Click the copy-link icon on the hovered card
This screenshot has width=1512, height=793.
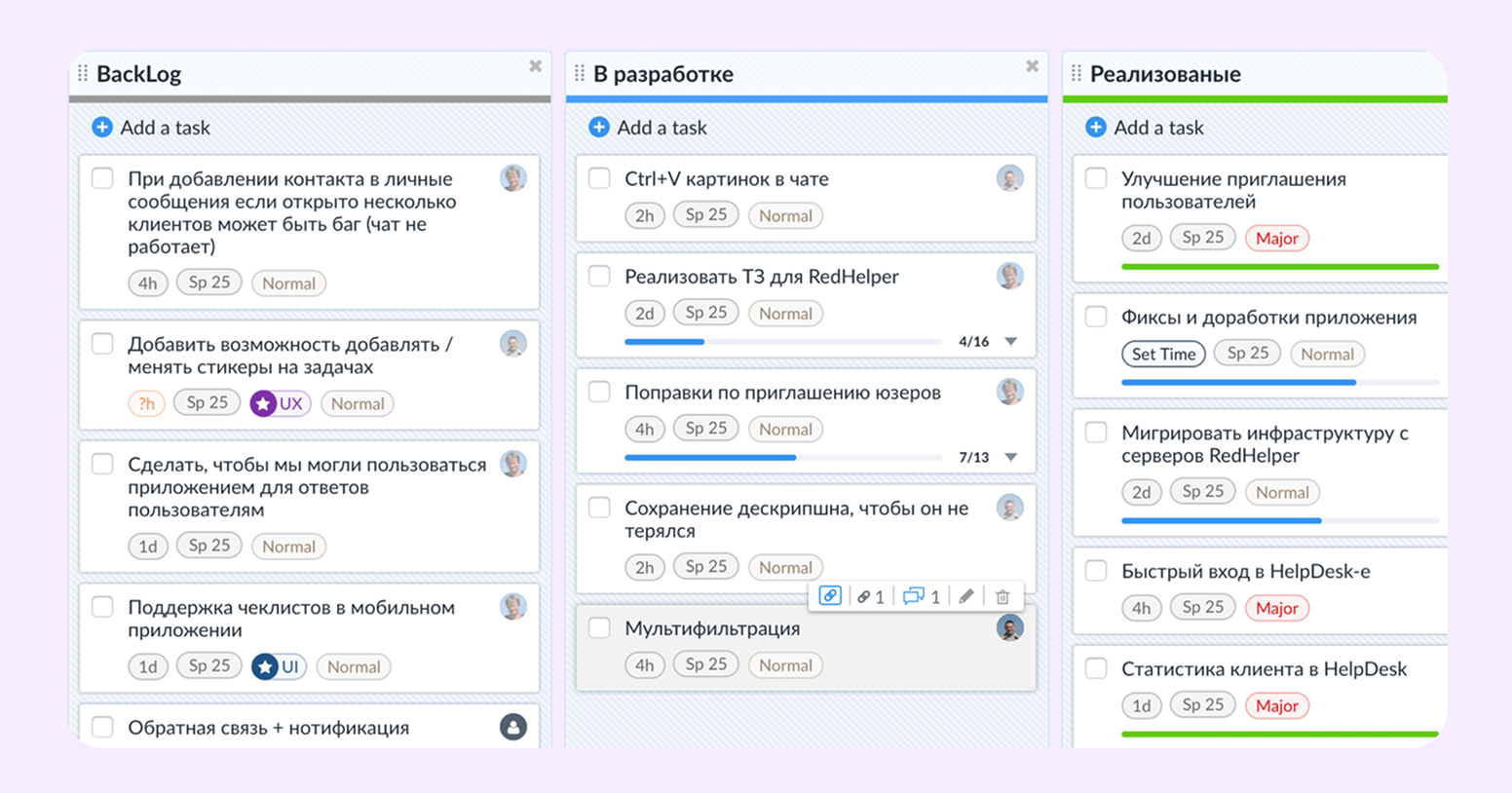(x=830, y=595)
